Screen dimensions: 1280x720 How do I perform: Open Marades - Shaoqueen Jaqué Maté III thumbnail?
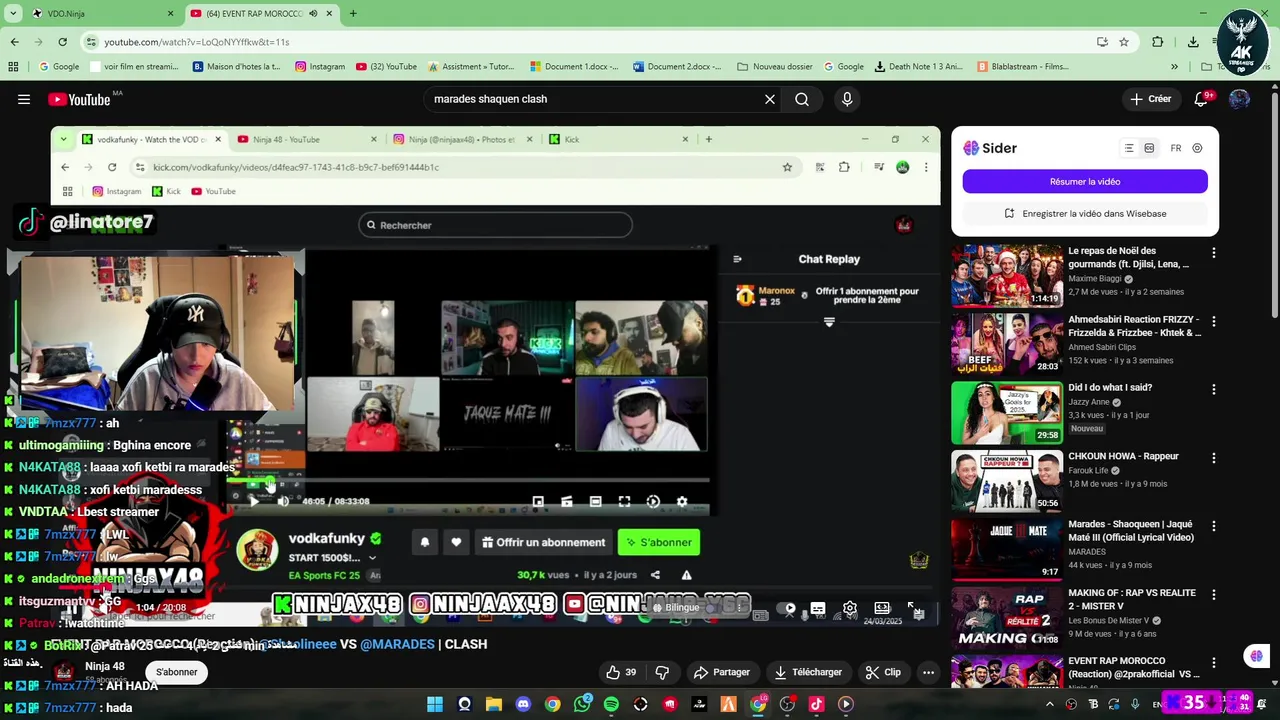pyautogui.click(x=1006, y=548)
